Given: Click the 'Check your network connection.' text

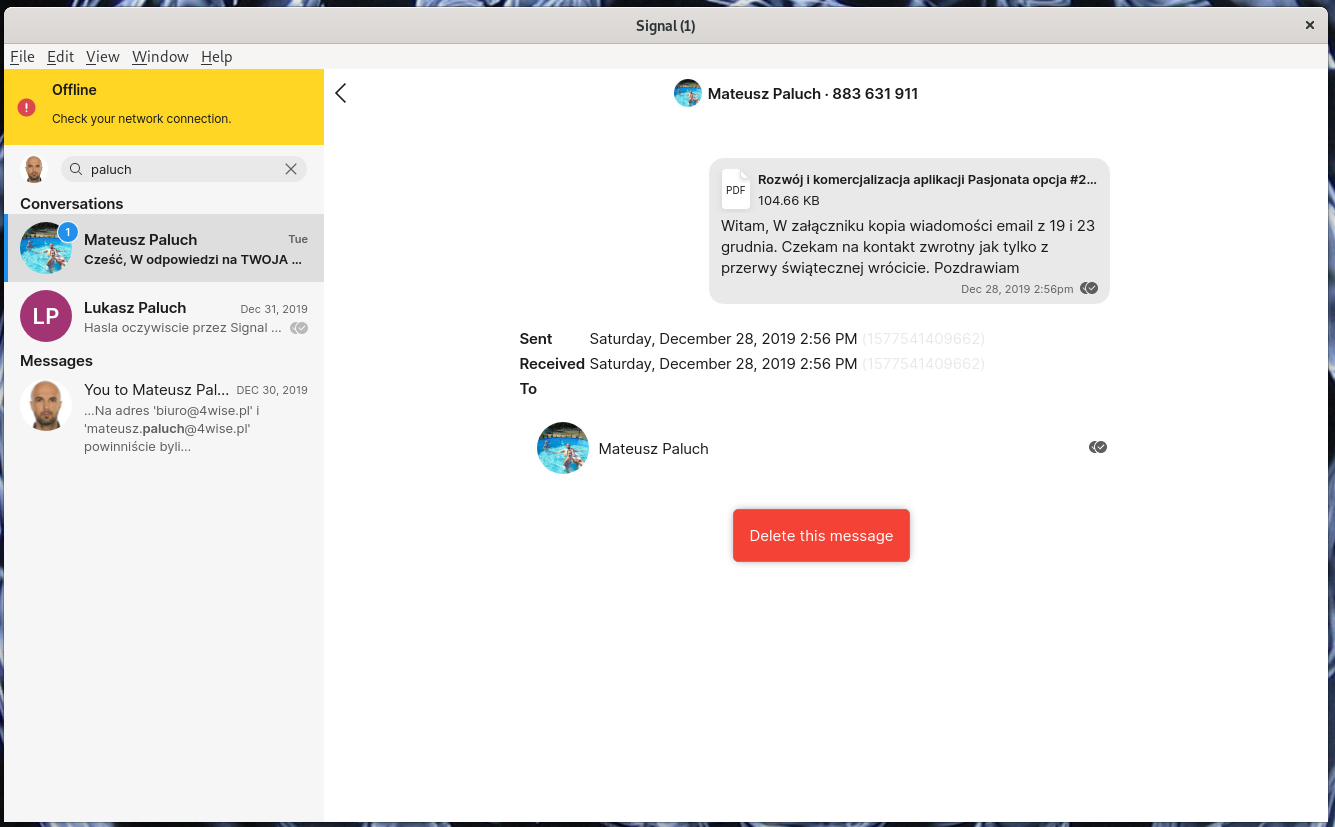Looking at the screenshot, I should (x=142, y=118).
